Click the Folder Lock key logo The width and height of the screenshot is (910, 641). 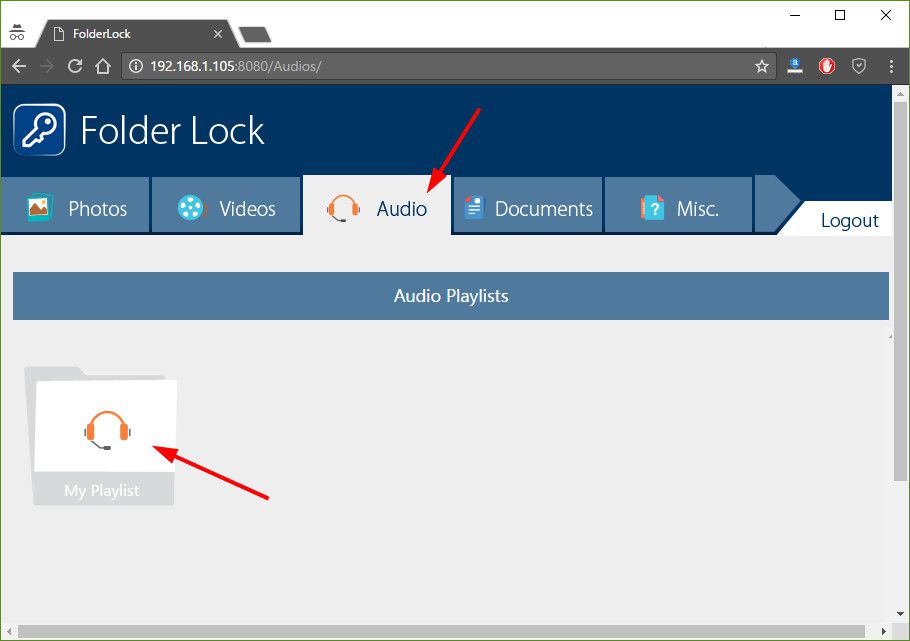[x=39, y=129]
